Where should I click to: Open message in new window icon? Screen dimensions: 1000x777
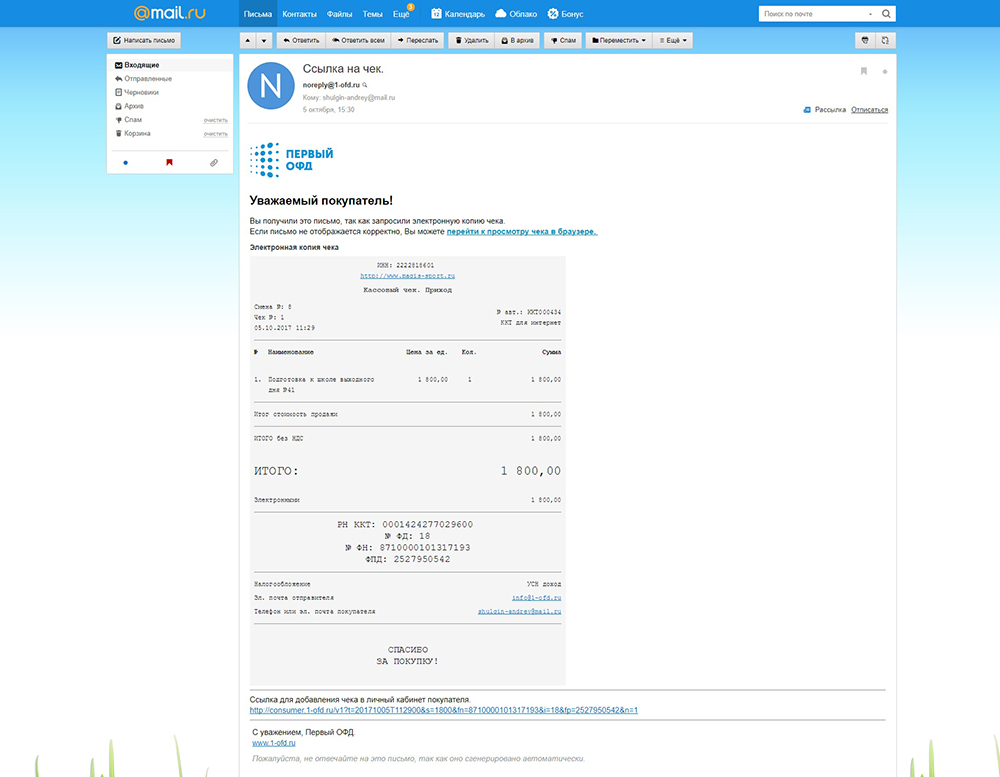point(885,41)
